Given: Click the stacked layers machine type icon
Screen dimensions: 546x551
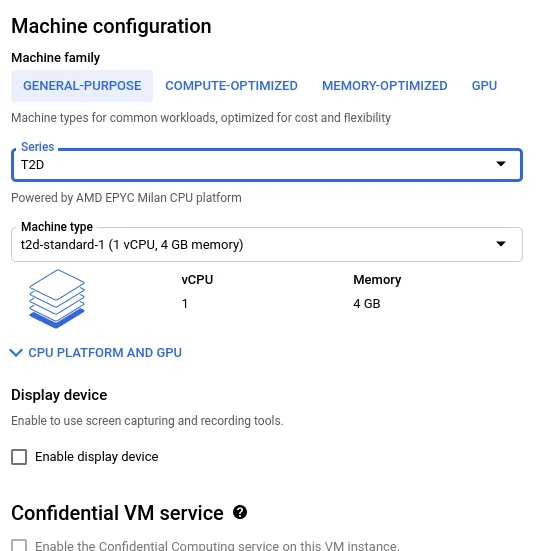Looking at the screenshot, I should pyautogui.click(x=57, y=299).
